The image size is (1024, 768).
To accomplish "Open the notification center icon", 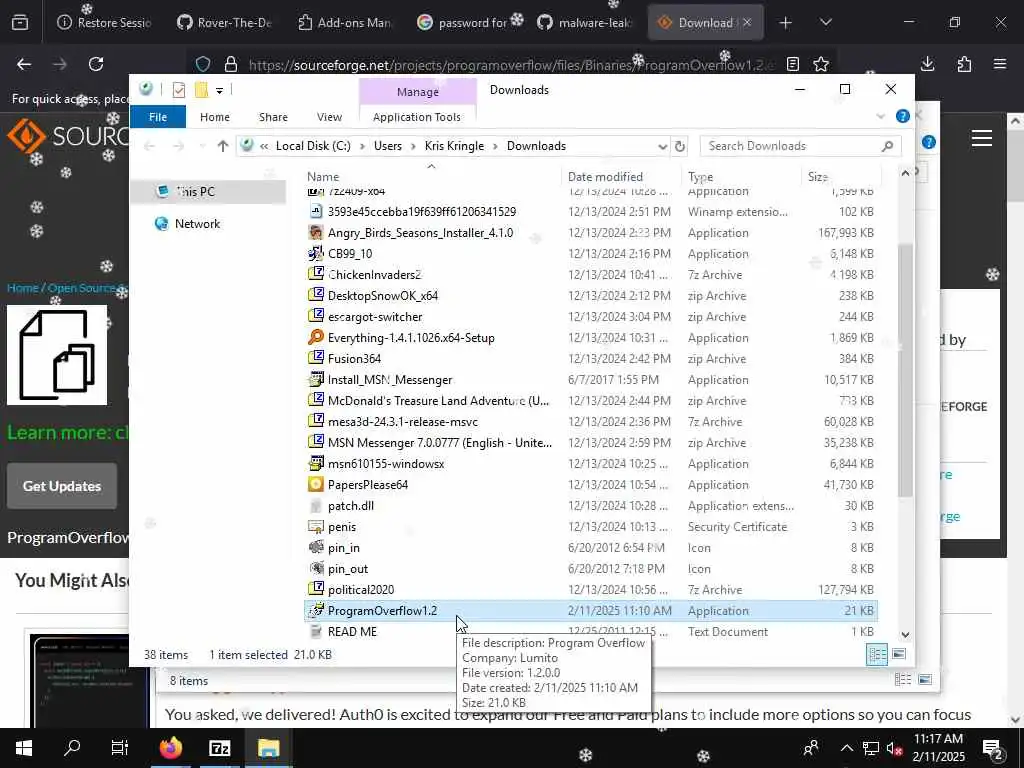I will click(x=992, y=748).
